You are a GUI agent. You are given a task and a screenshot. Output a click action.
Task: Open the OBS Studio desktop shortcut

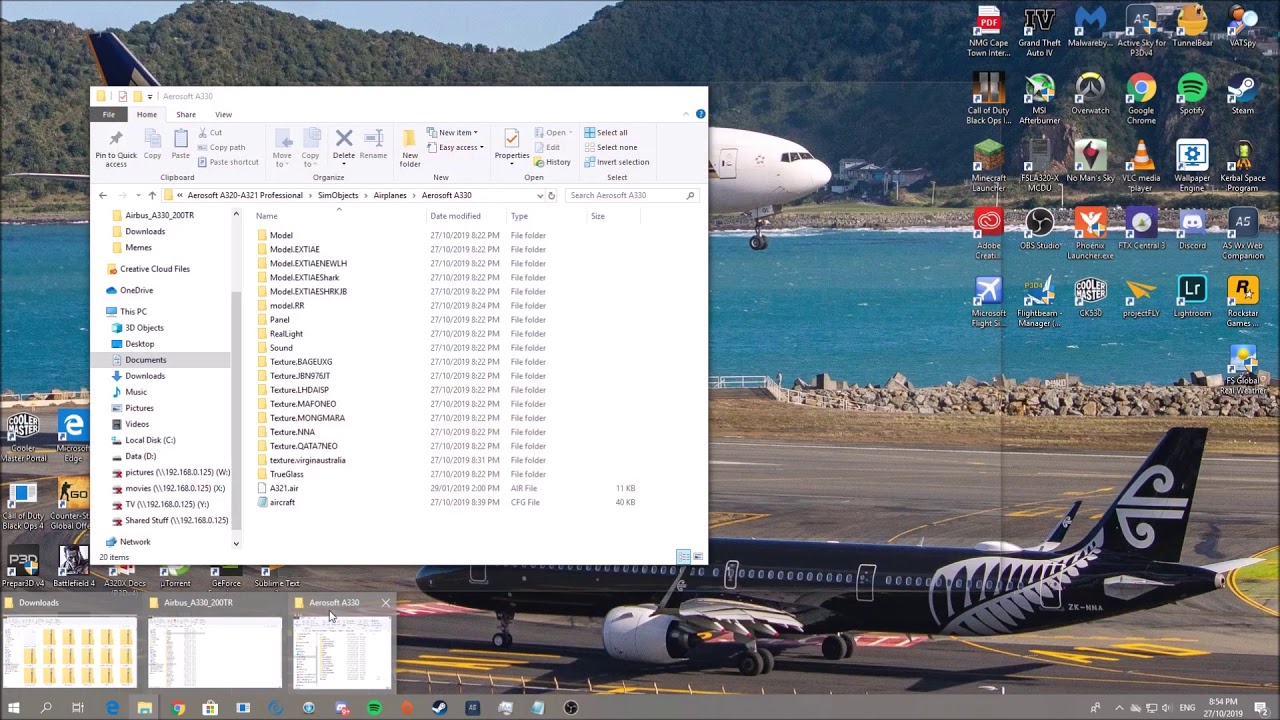(x=1040, y=229)
